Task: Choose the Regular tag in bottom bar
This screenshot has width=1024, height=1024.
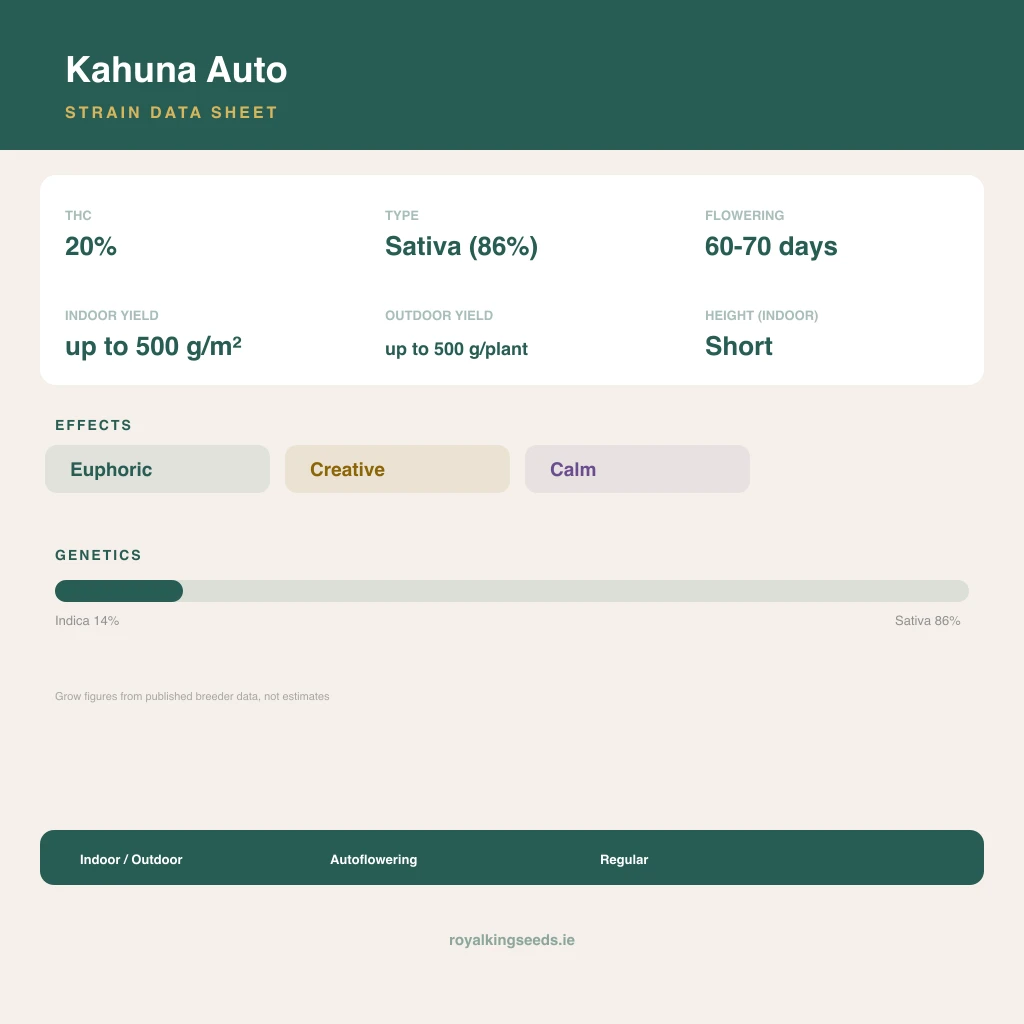Action: tap(624, 859)
